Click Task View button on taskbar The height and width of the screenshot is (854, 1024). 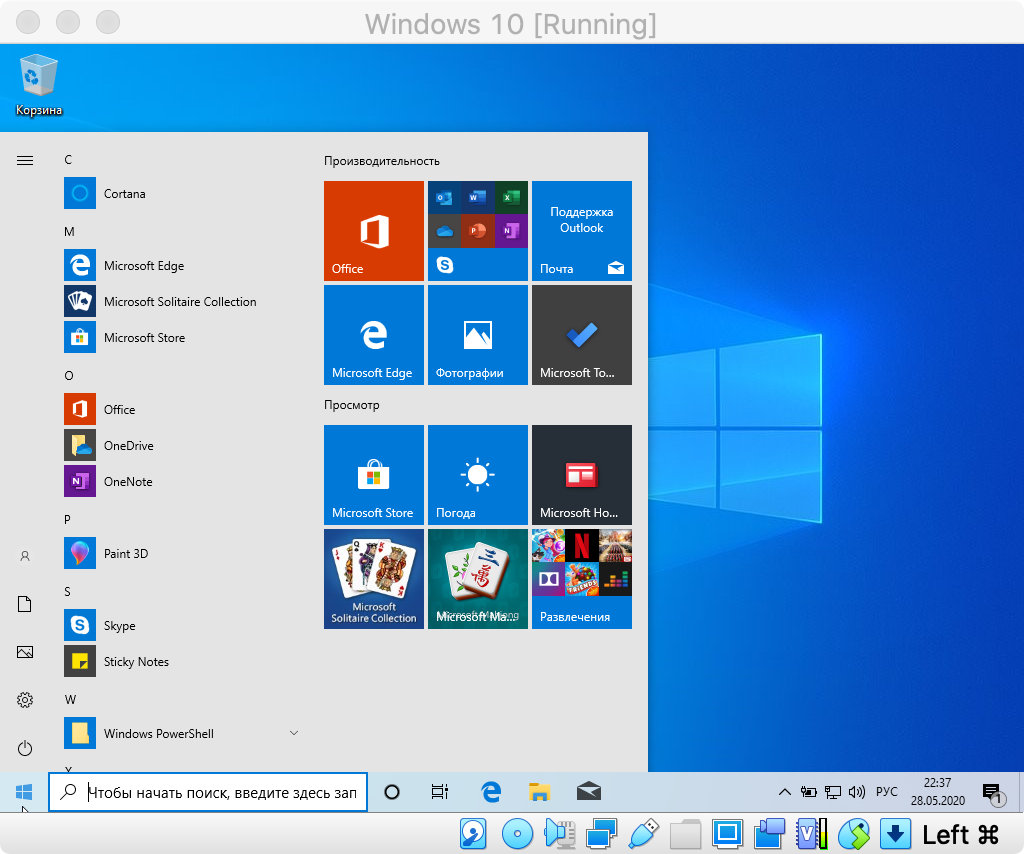pyautogui.click(x=439, y=792)
